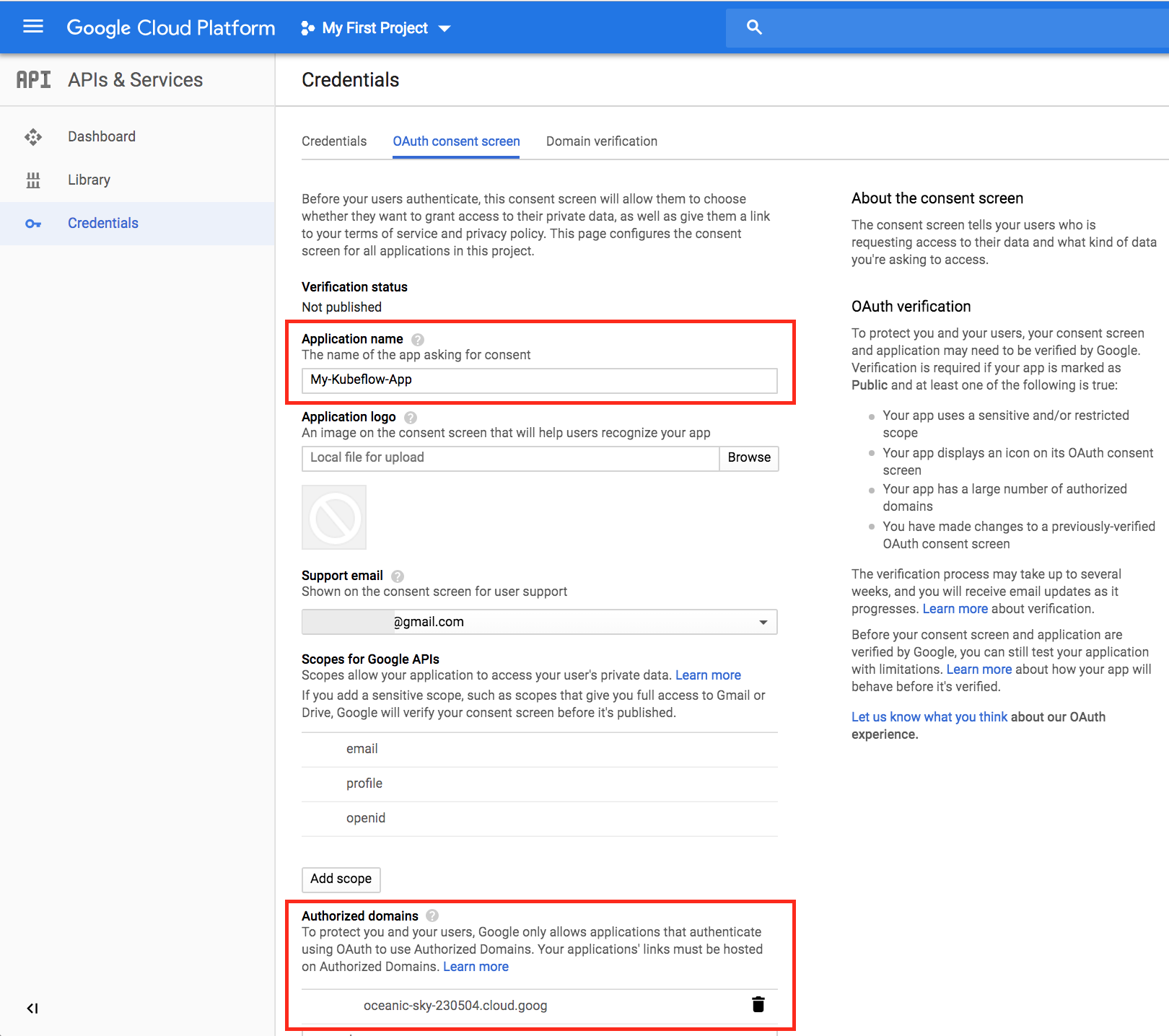Open the Dashboard page
The image size is (1169, 1036).
tap(102, 136)
